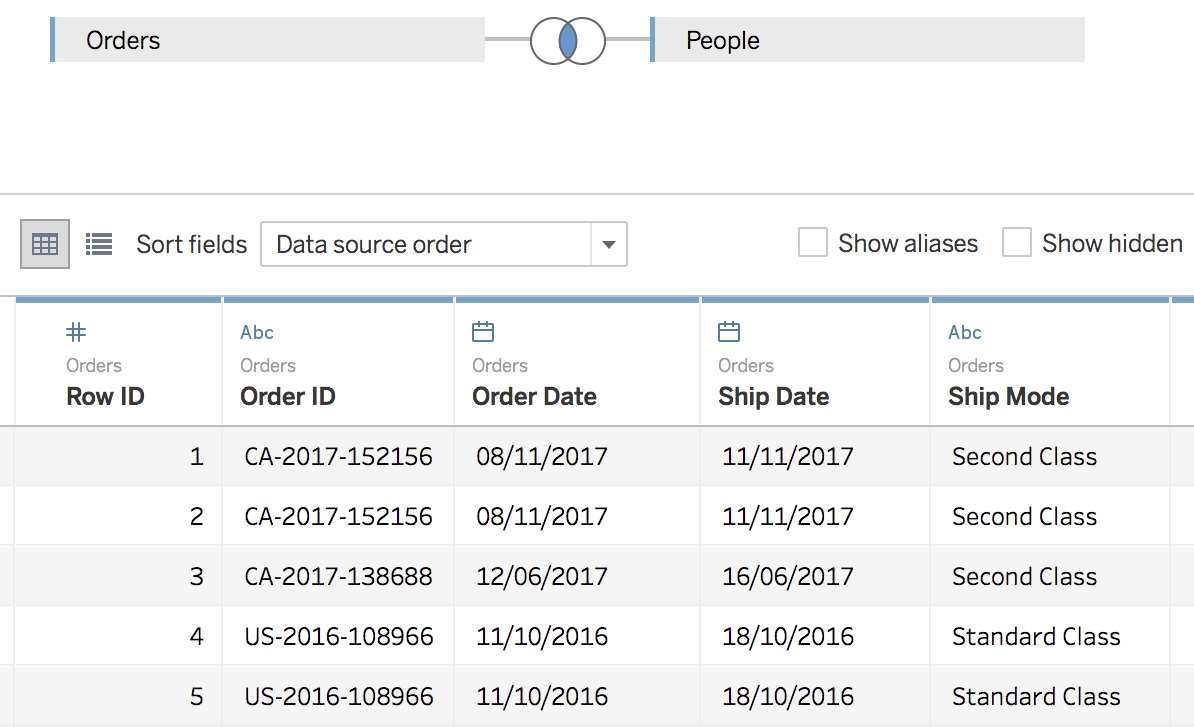The width and height of the screenshot is (1194, 727).
Task: Change Order ID data type Abc icon
Action: 257,332
